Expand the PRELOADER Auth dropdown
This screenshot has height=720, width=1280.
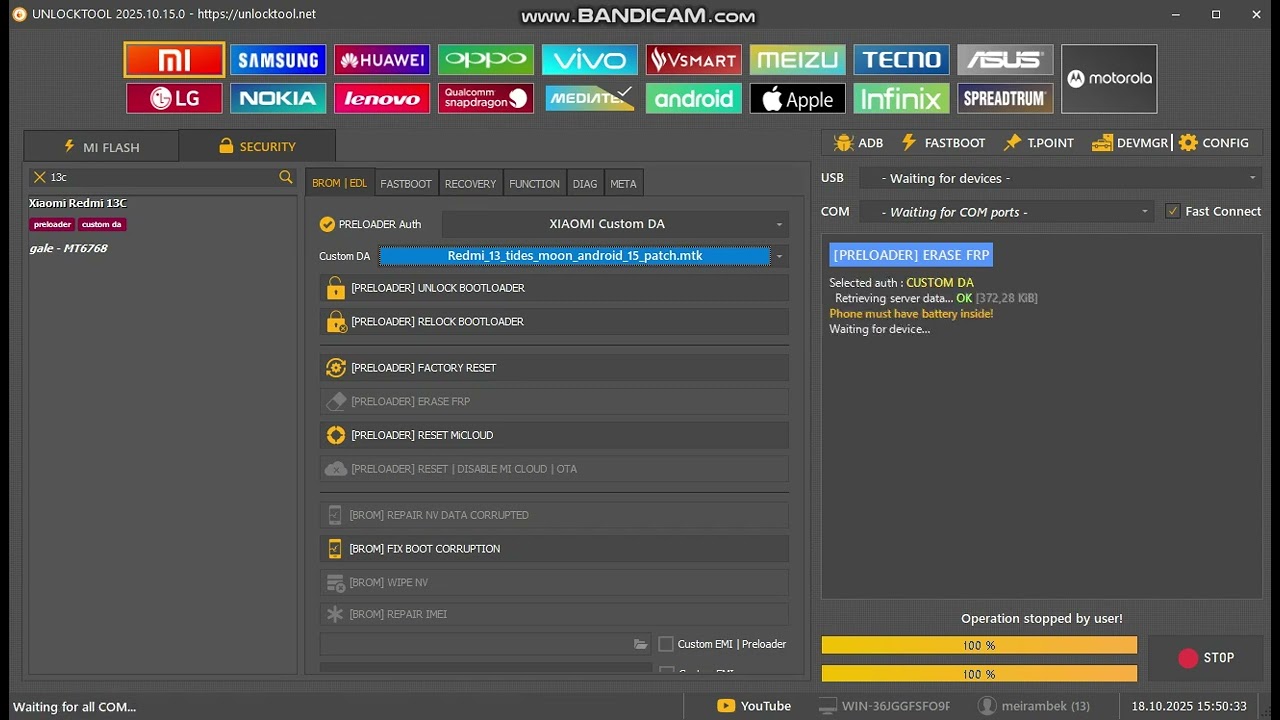coord(615,224)
